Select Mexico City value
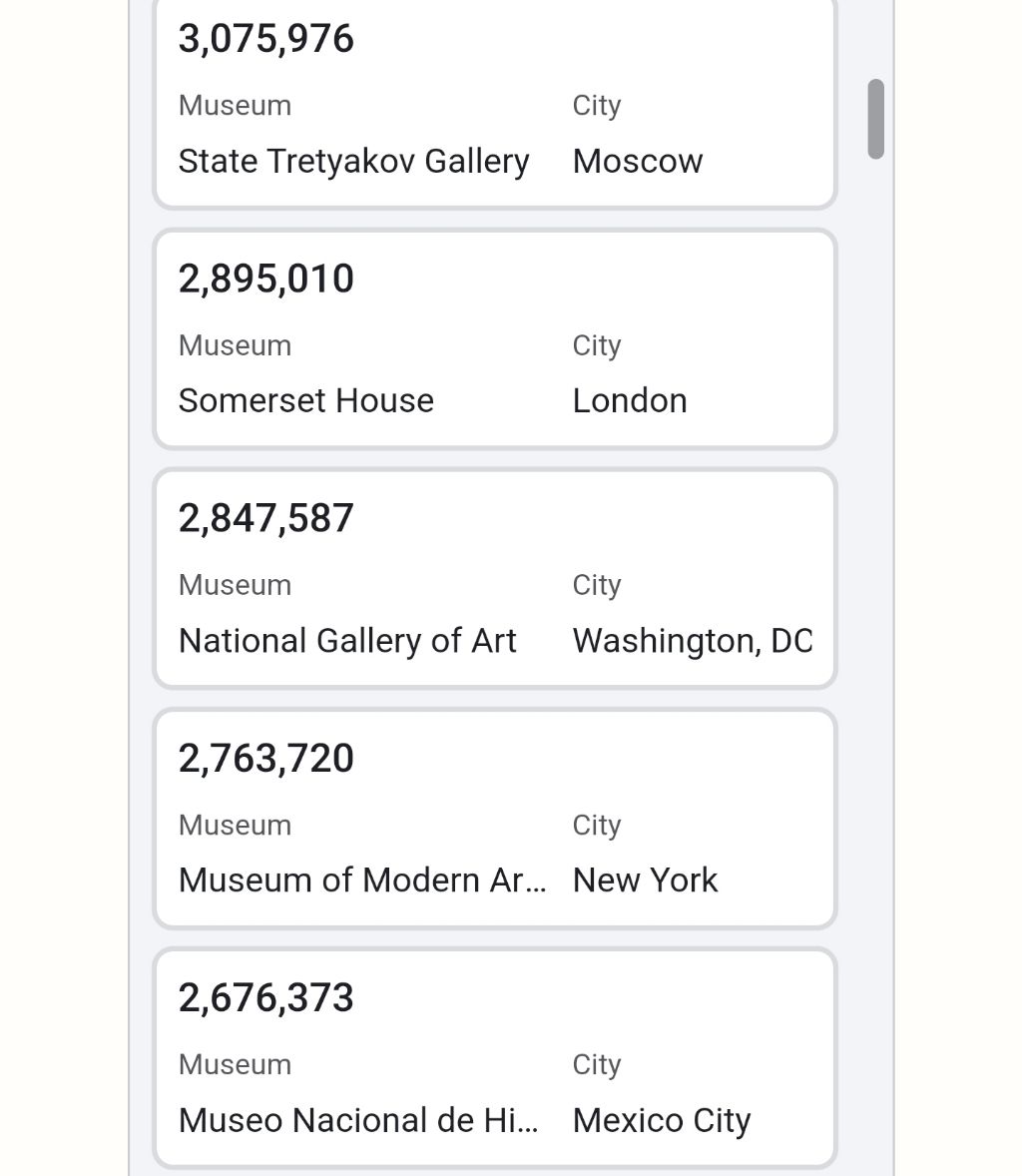The height and width of the screenshot is (1176, 1022). (662, 1120)
